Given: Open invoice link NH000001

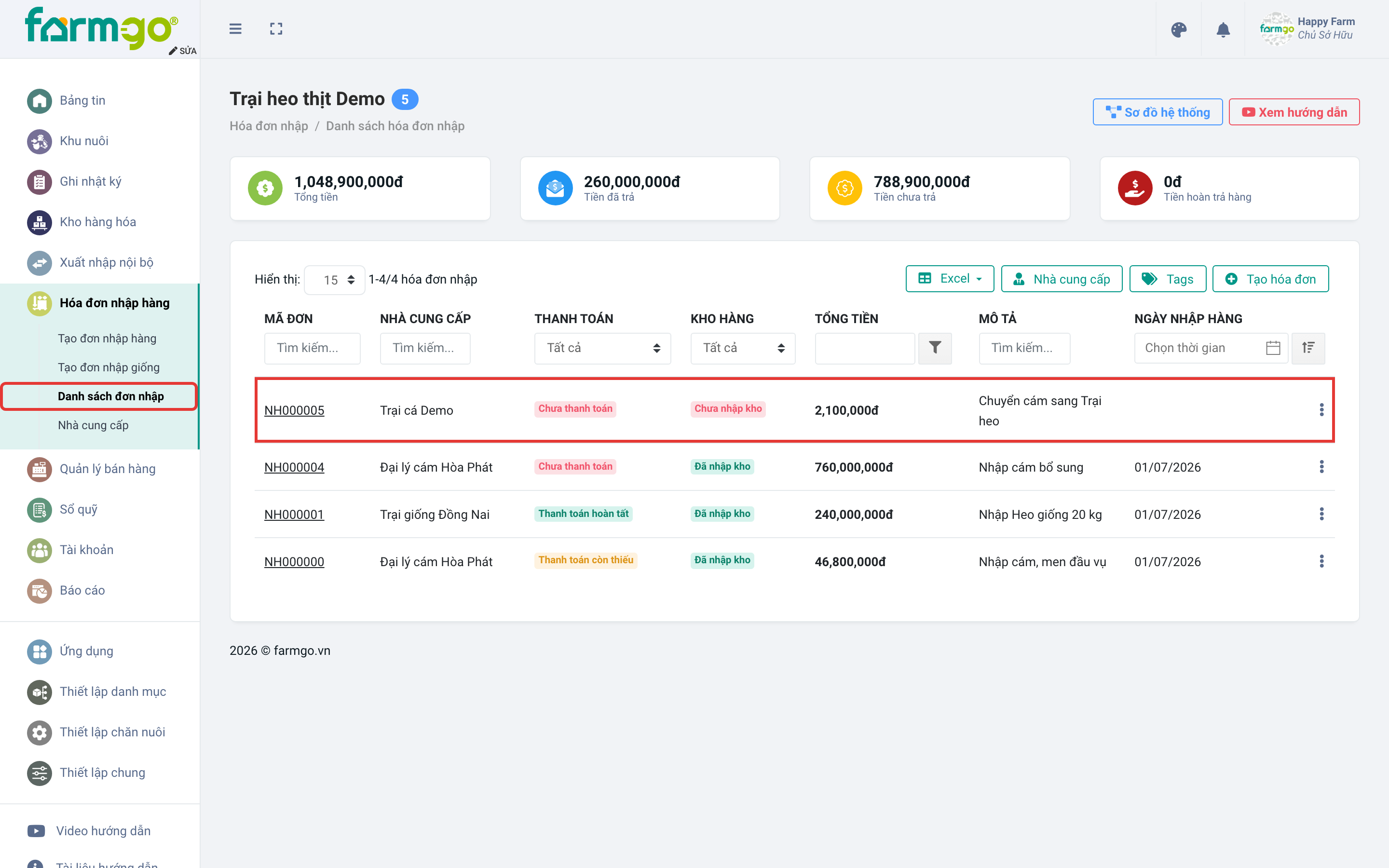Looking at the screenshot, I should pos(294,515).
